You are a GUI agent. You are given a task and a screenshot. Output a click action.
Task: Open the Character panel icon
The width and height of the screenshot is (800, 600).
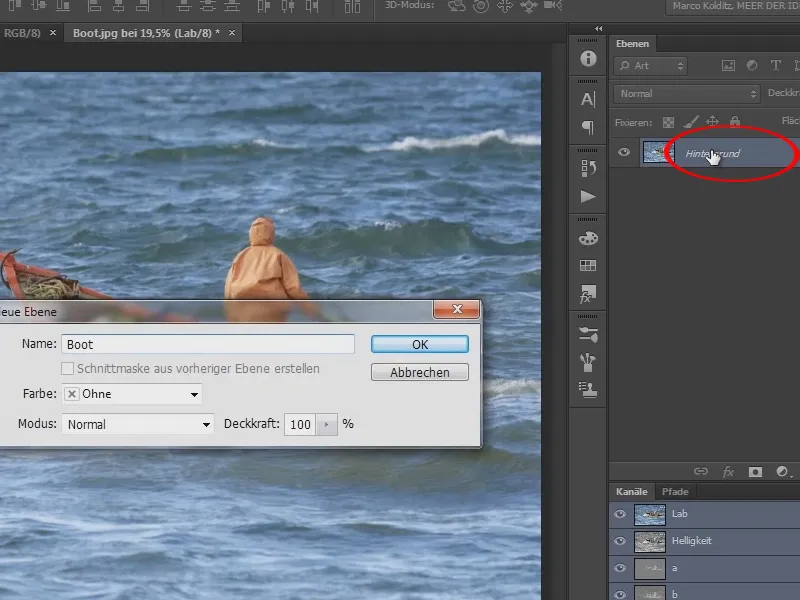click(x=588, y=99)
